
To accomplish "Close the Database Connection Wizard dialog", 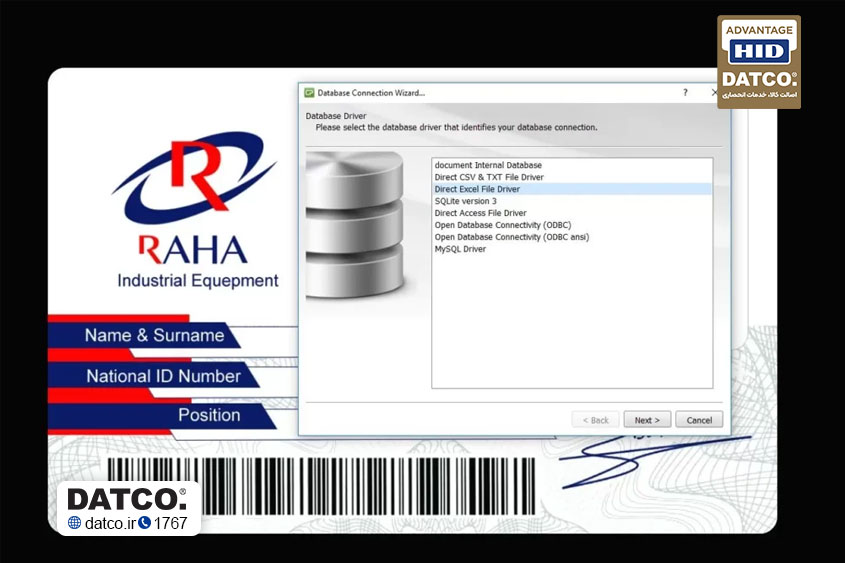I will click(x=714, y=93).
